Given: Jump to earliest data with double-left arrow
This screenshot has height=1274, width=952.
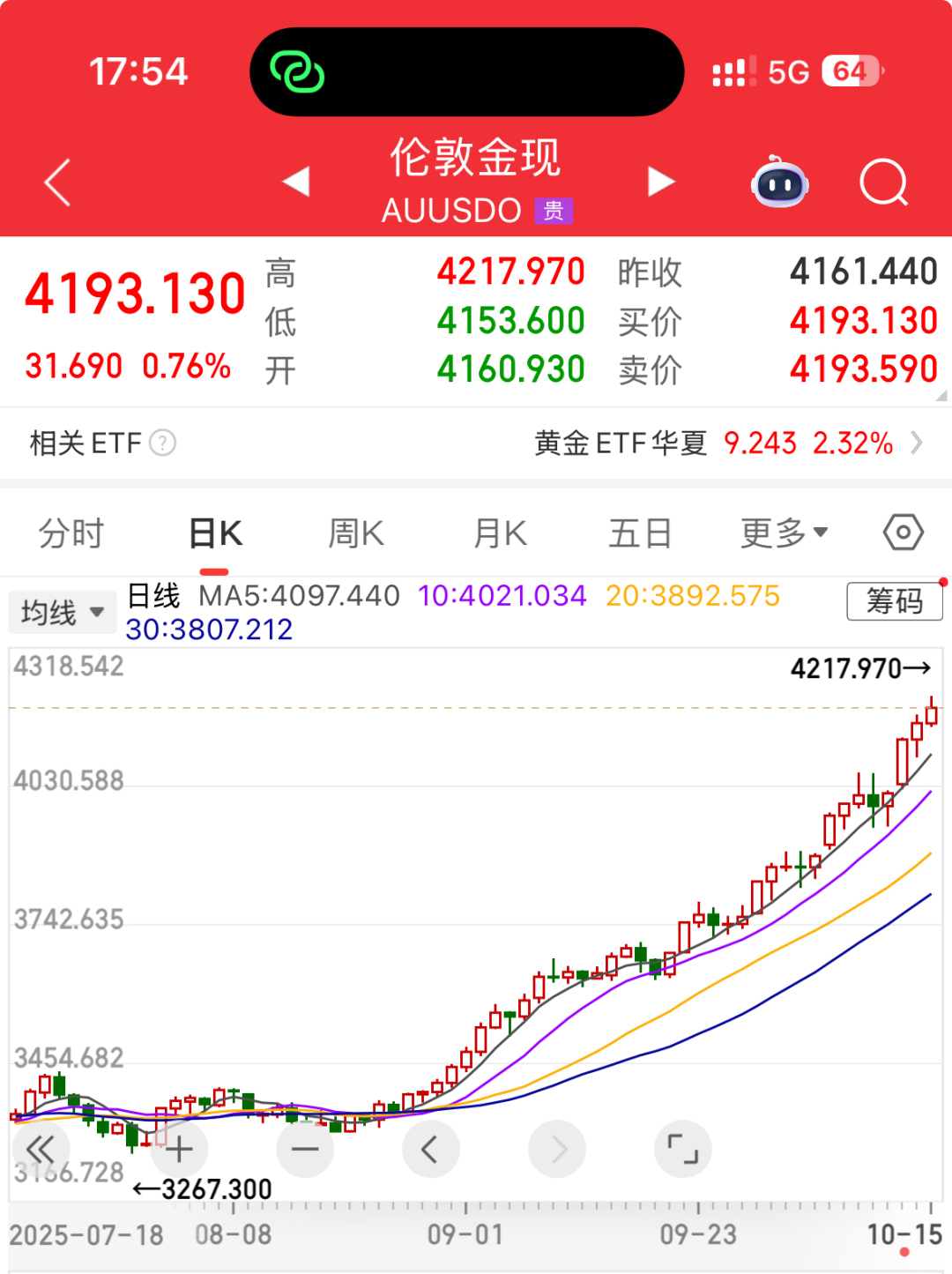Looking at the screenshot, I should [41, 1150].
